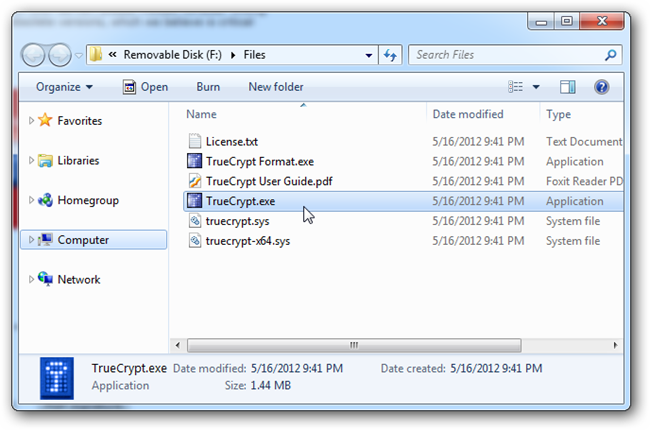This screenshot has width=650, height=430.
Task: Click Removable Disk (F:) in address bar
Action: 172,55
